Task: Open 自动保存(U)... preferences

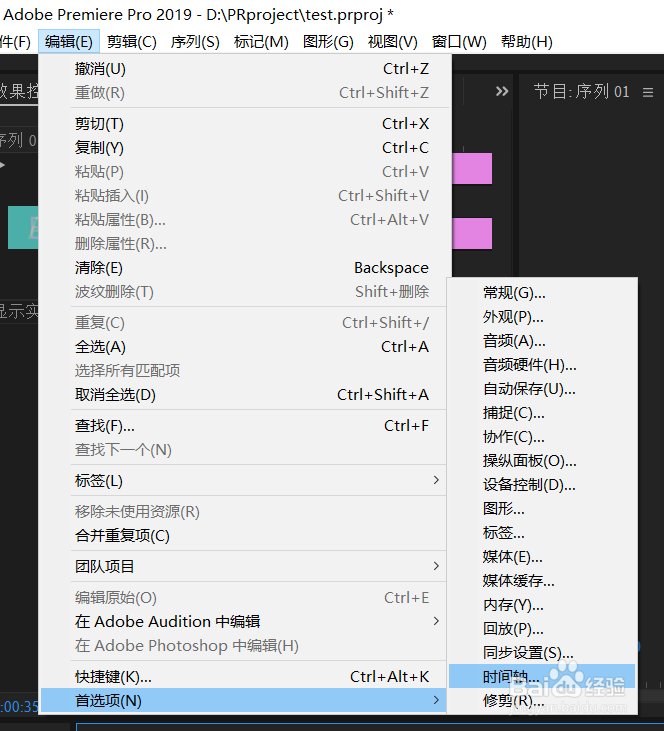Action: pos(542,389)
